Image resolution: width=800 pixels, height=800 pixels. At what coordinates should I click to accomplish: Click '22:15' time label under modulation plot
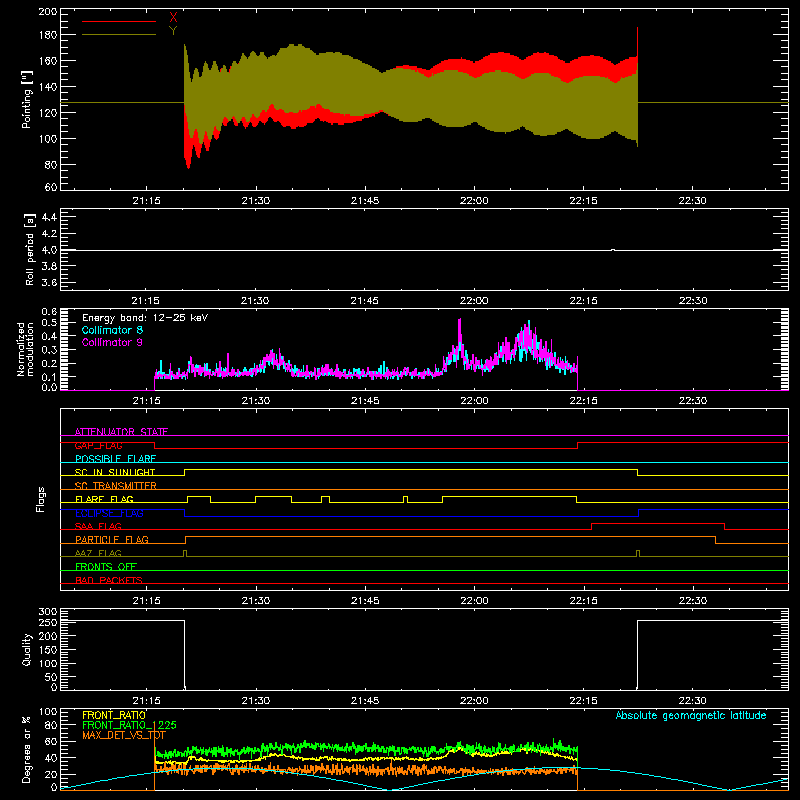click(583, 401)
